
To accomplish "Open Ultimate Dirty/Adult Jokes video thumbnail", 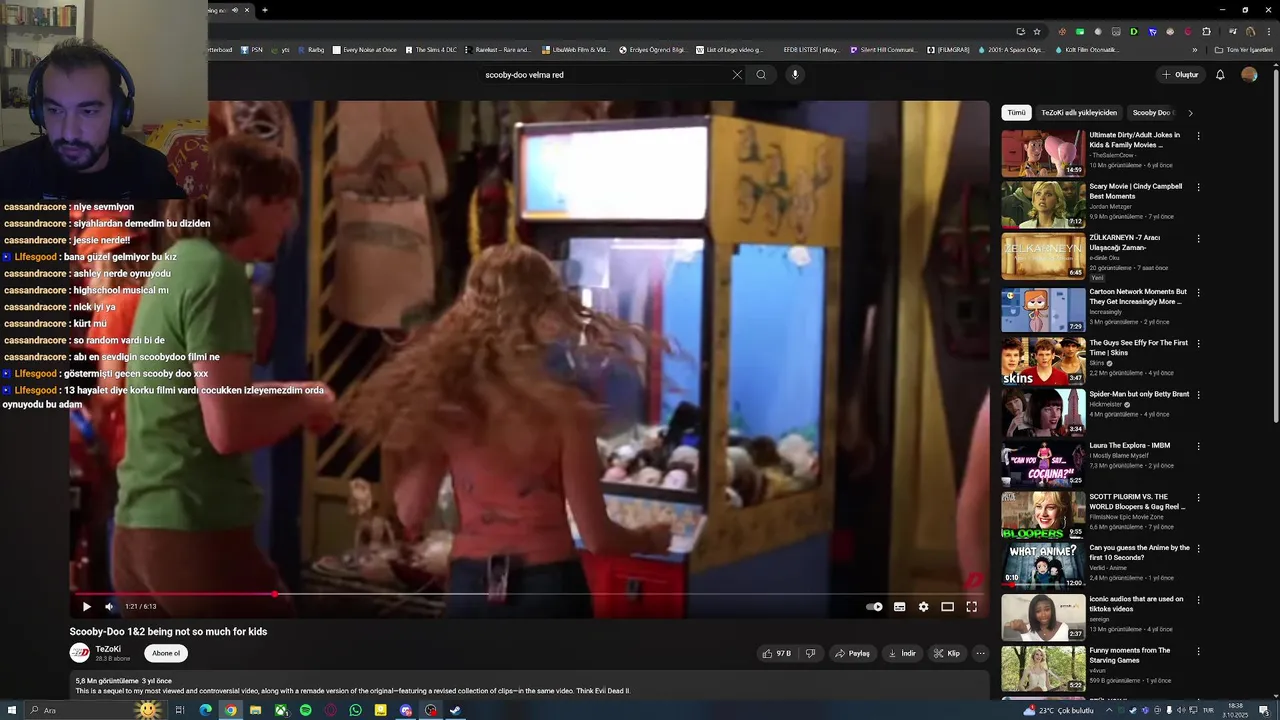I will click(x=1043, y=153).
